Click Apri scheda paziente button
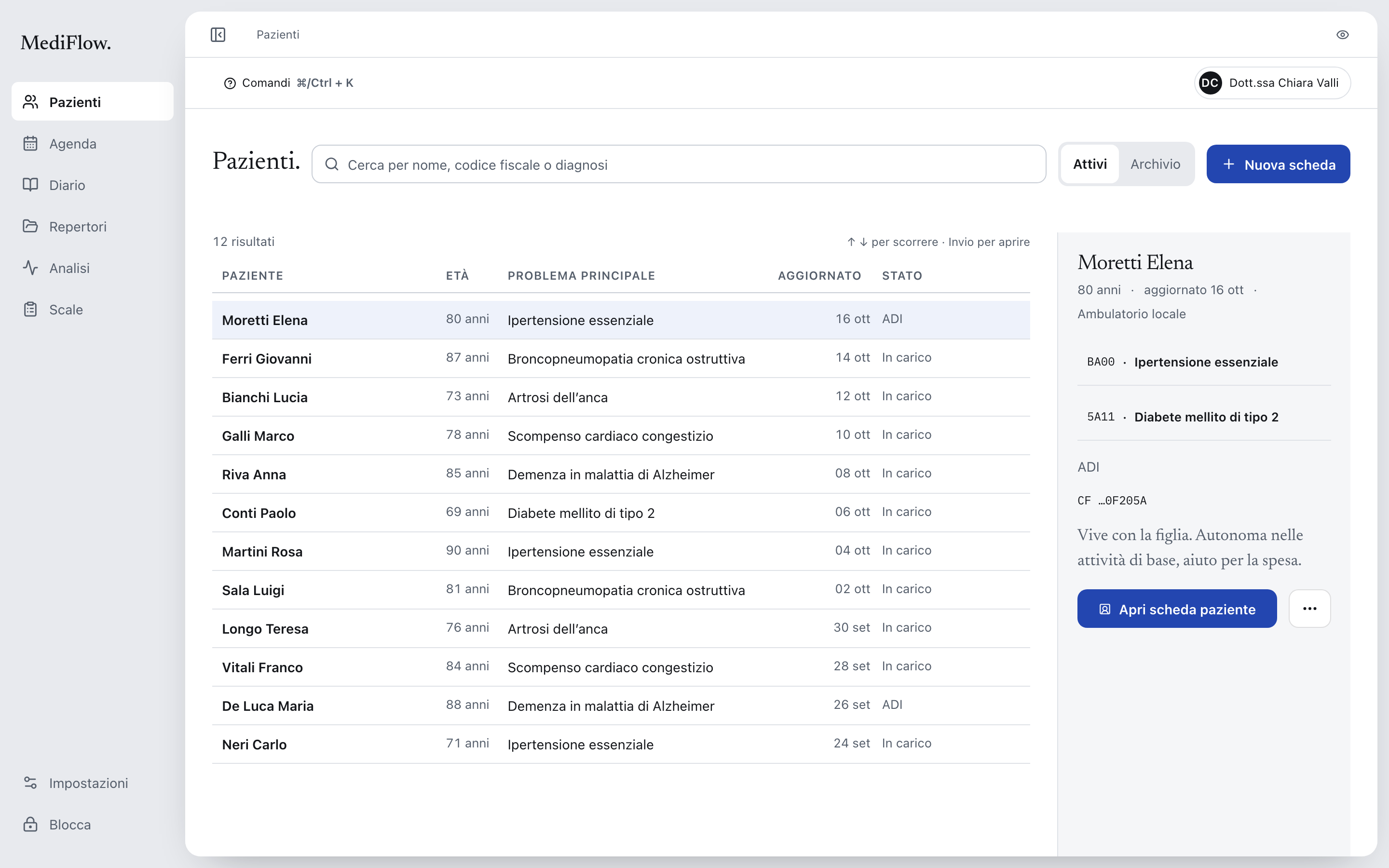The height and width of the screenshot is (868, 1389). click(1177, 609)
